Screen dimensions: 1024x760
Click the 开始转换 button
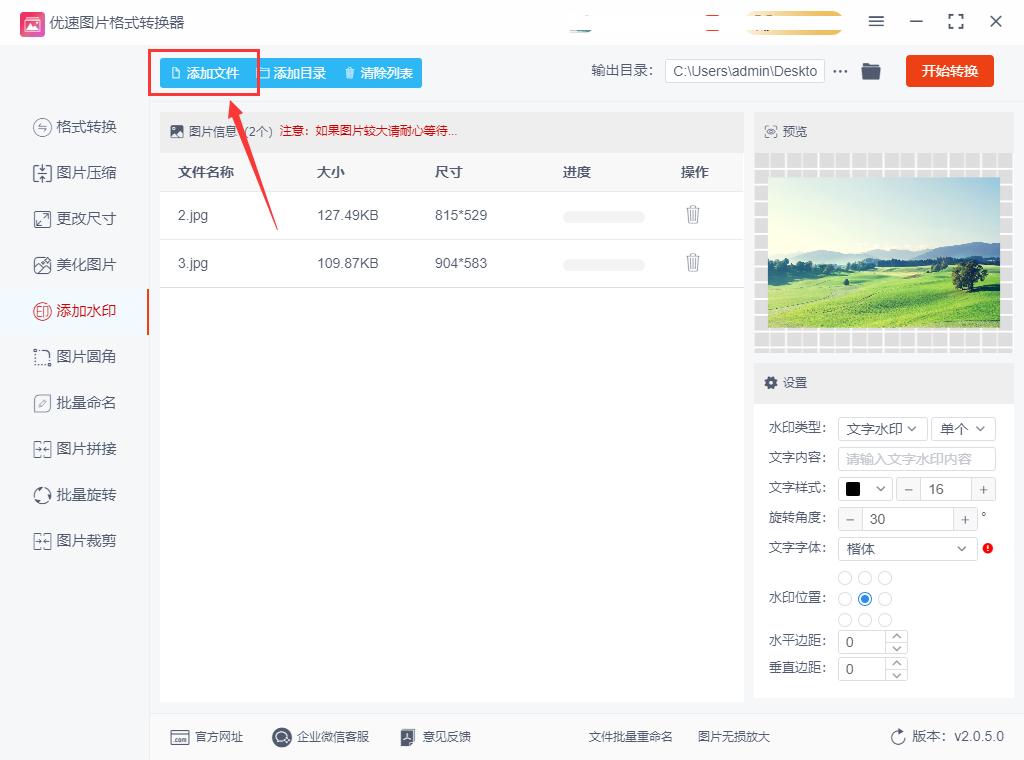[949, 71]
